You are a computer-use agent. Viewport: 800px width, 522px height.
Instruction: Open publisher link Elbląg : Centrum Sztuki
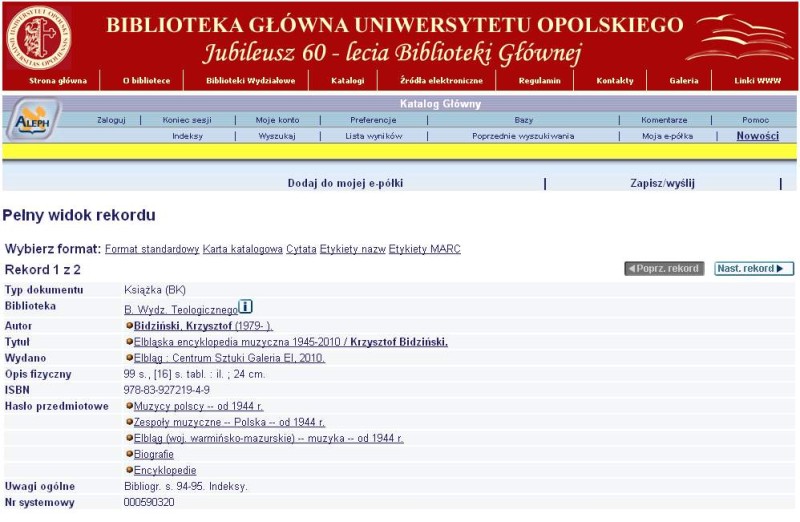[x=229, y=358]
